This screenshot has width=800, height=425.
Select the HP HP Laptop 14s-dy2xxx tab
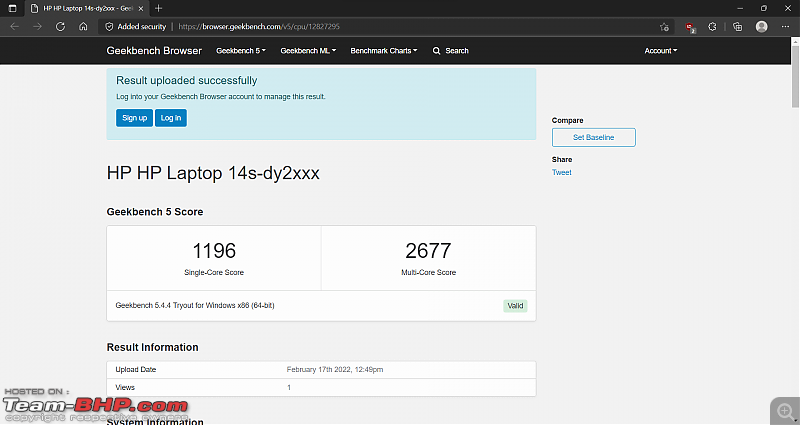point(87,9)
